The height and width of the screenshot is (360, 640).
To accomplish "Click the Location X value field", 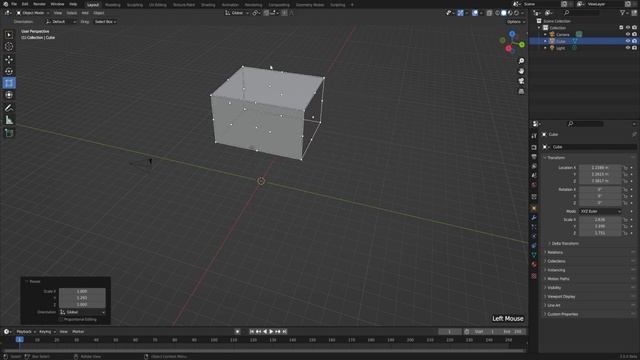I will coord(600,168).
